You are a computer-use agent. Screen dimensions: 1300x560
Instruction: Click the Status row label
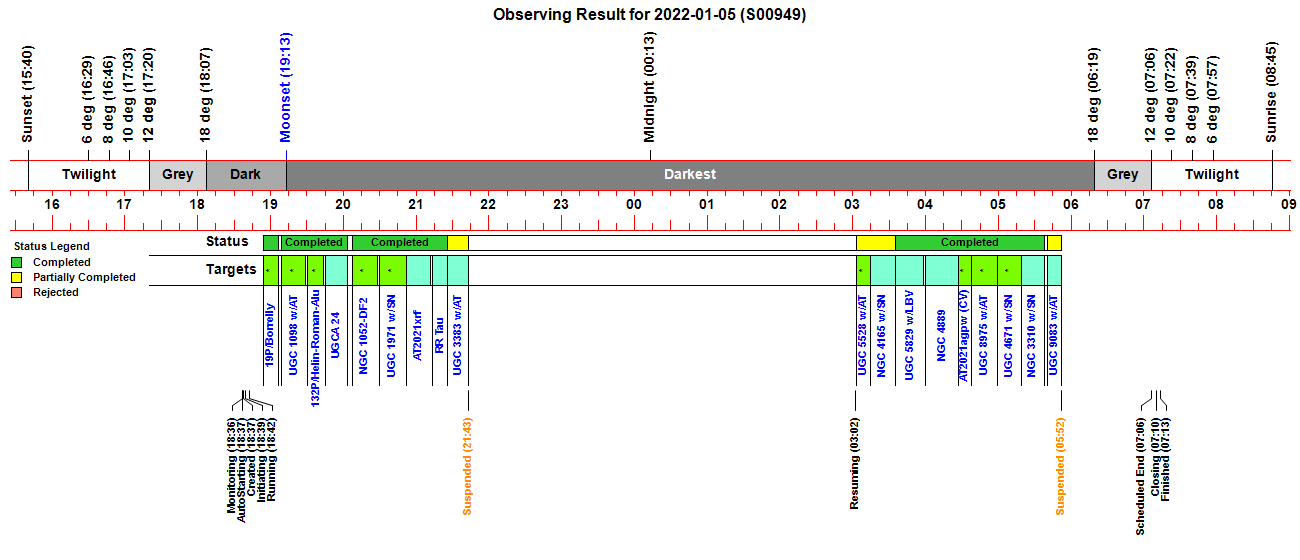point(227,242)
